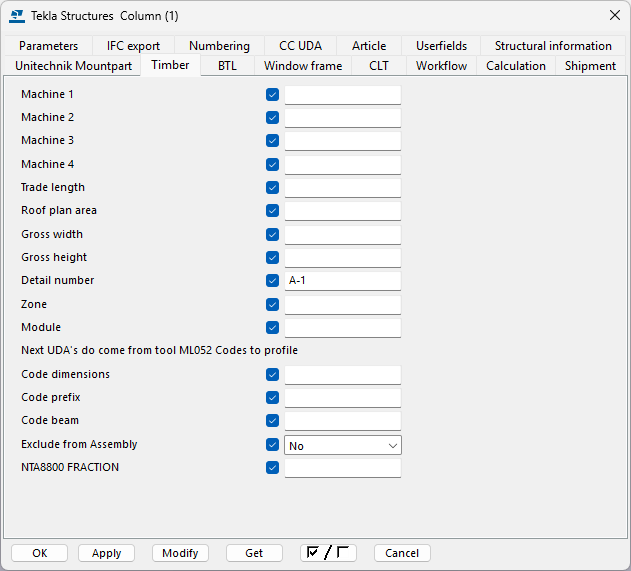Uncheck the Gross width checkbox
Viewport: 631px width, 571px height.
pyautogui.click(x=272, y=235)
